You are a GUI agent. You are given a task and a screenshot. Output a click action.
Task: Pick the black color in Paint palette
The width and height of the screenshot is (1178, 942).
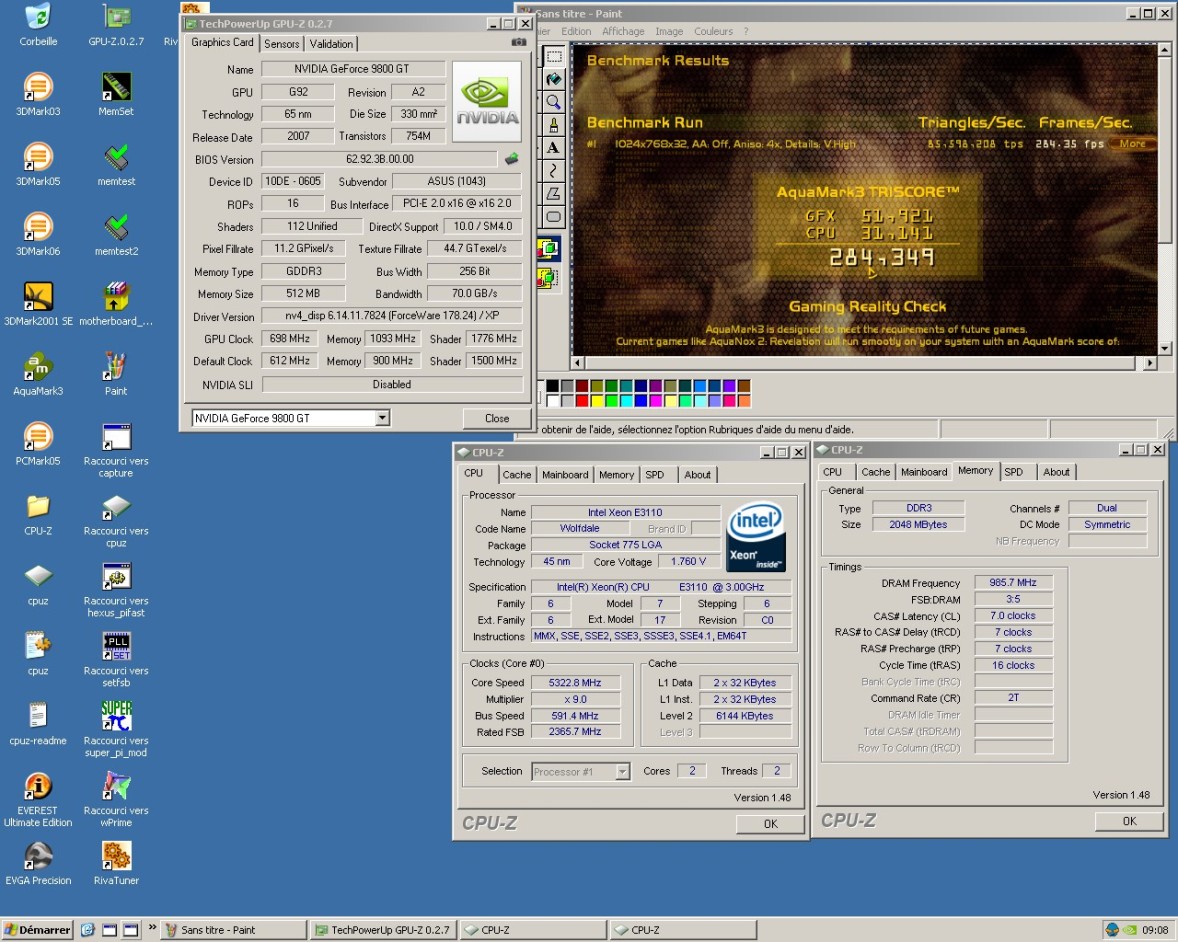coord(553,386)
